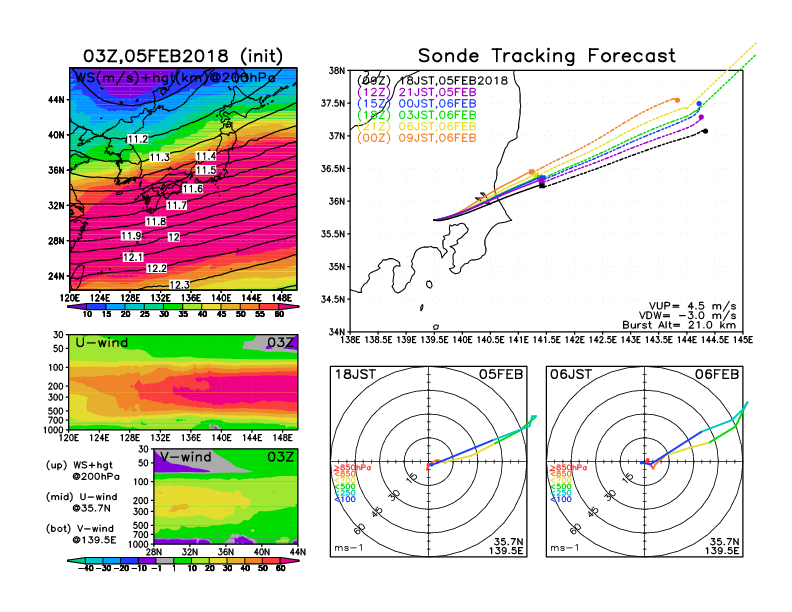Image resolution: width=792 pixels, height=612 pixels.
Task: Select the green '(18Z) 03JST,06FEB' legend entry
Action: [x=416, y=115]
